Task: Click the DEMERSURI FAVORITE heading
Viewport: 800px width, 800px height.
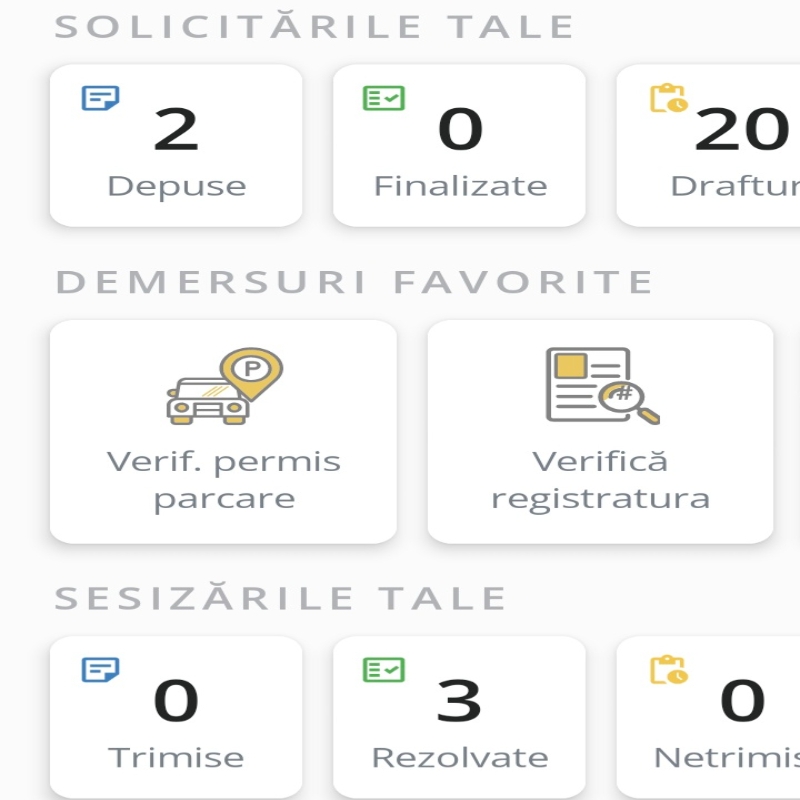Action: pos(355,281)
